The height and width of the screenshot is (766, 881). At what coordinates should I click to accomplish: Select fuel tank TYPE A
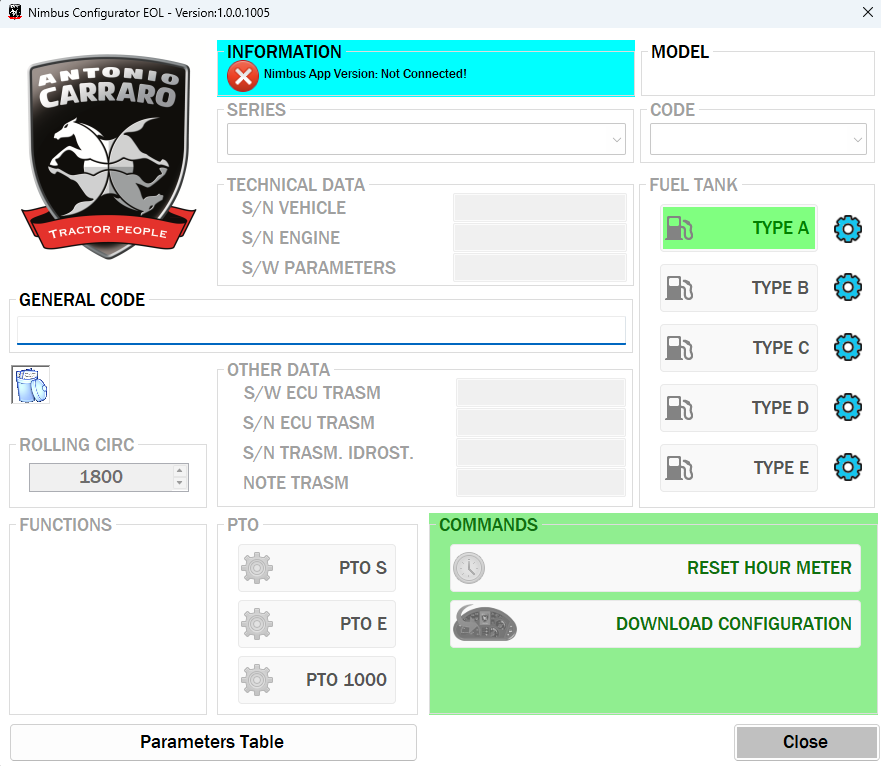[738, 228]
